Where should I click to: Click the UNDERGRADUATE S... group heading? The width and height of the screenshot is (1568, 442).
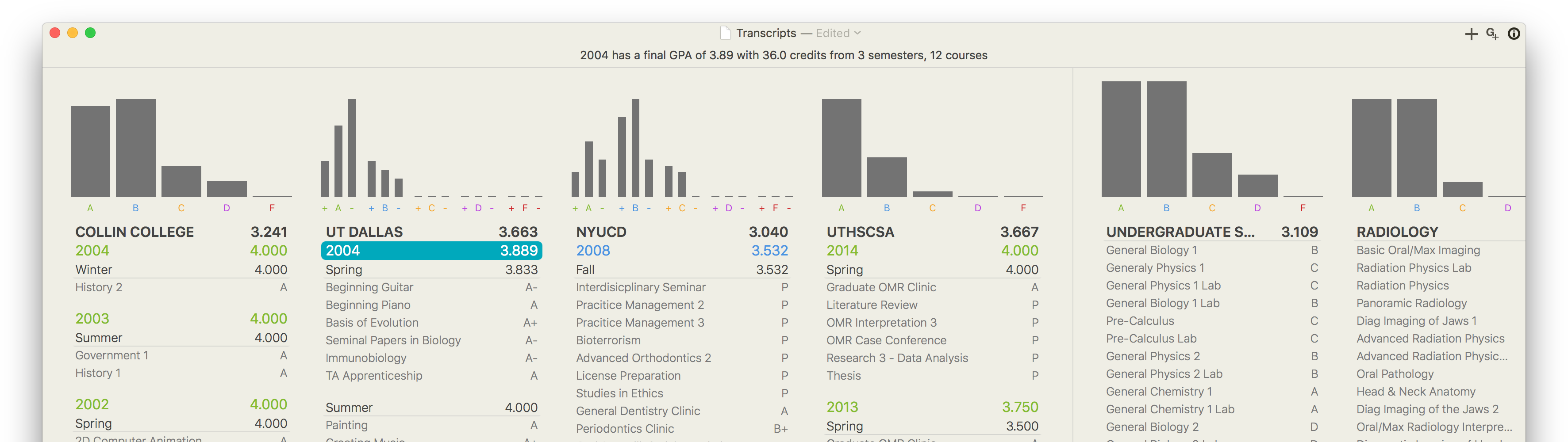coord(1180,232)
